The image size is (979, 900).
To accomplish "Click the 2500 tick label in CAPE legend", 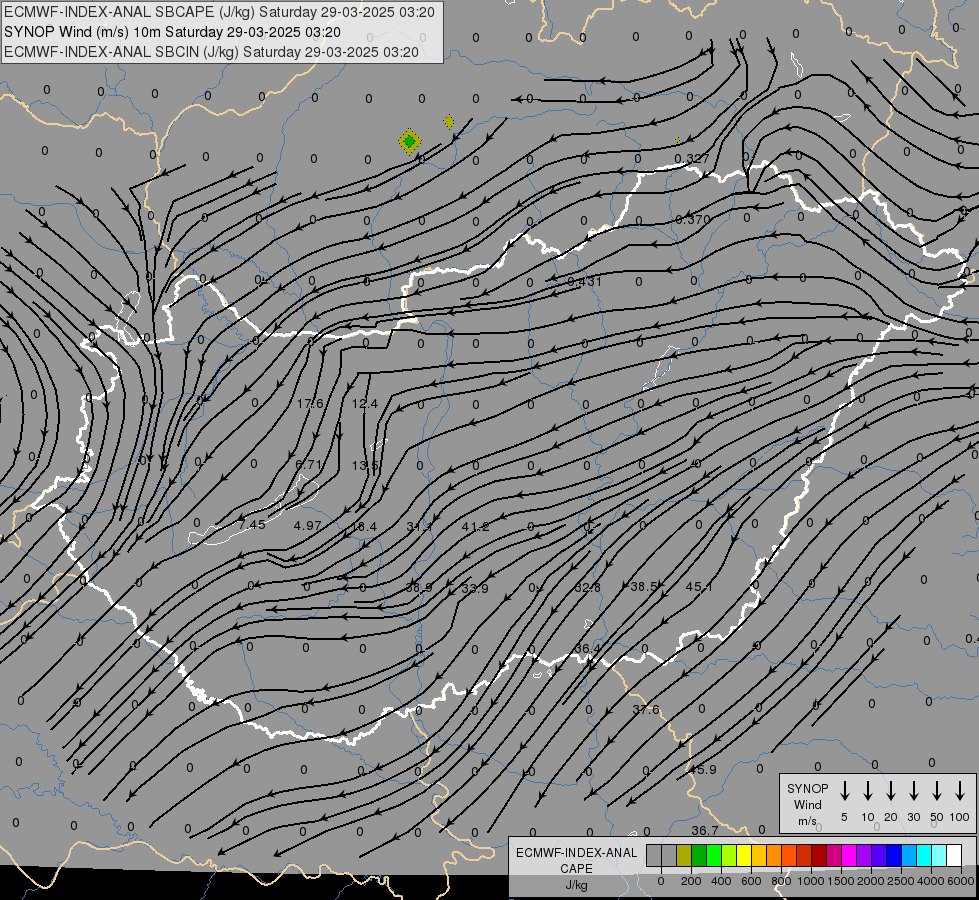I will pyautogui.click(x=900, y=881).
